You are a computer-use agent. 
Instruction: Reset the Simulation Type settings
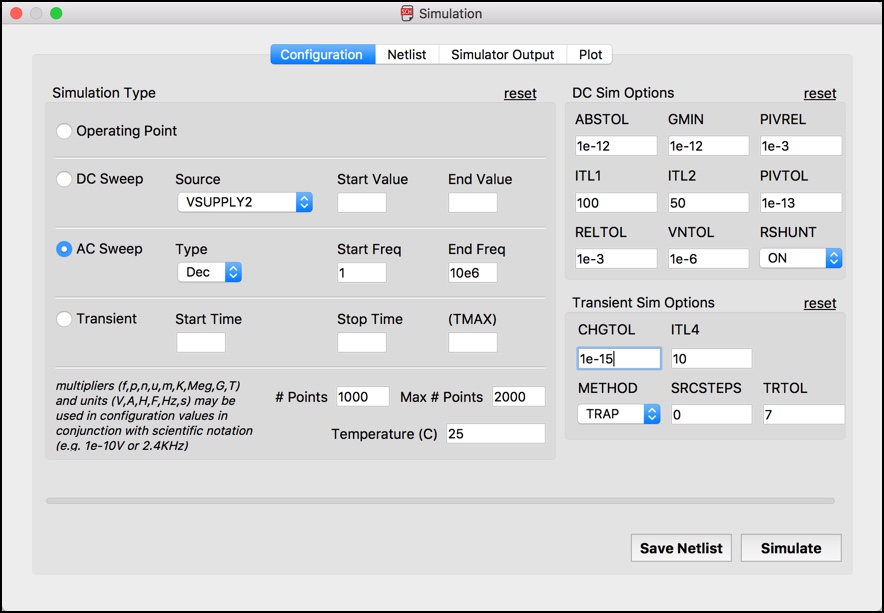(x=520, y=93)
